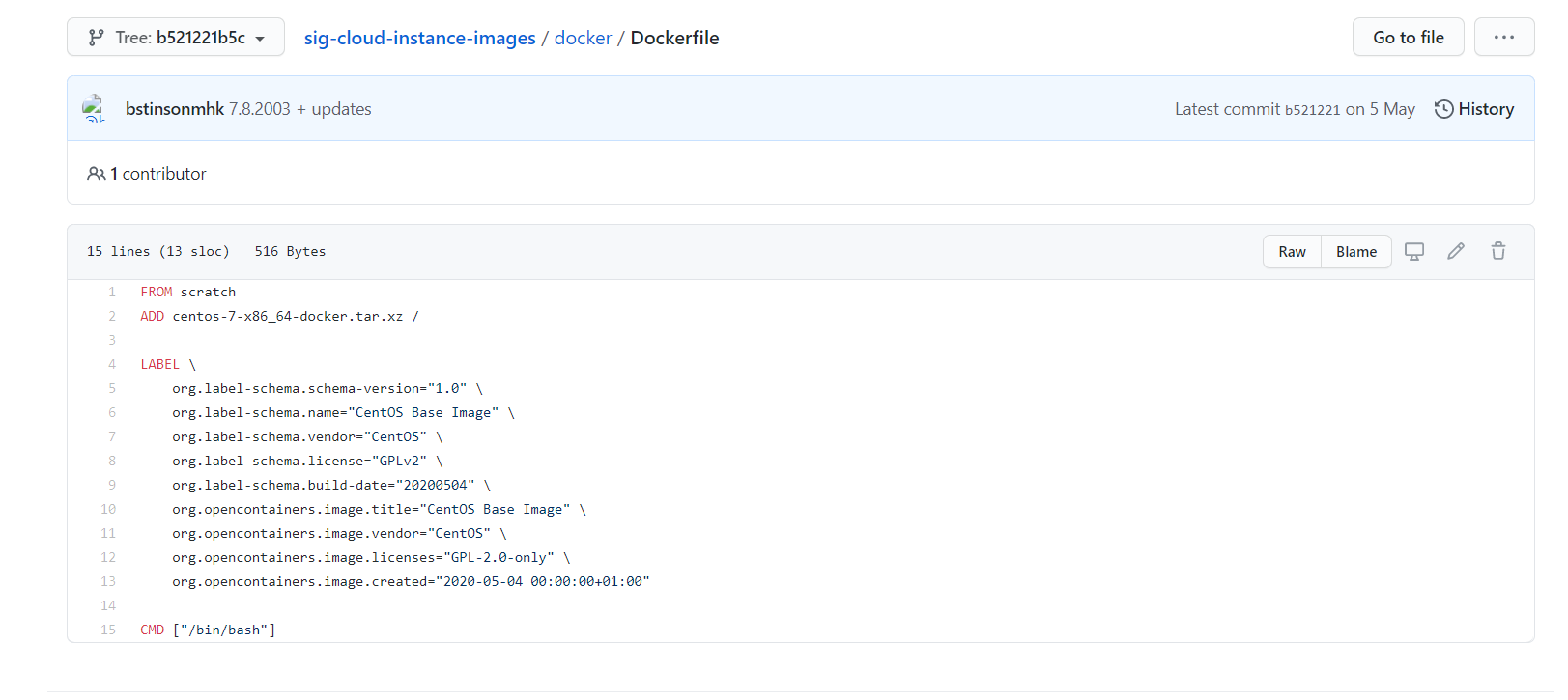
Task: Open the three-dots more options menu
Action: click(1503, 38)
